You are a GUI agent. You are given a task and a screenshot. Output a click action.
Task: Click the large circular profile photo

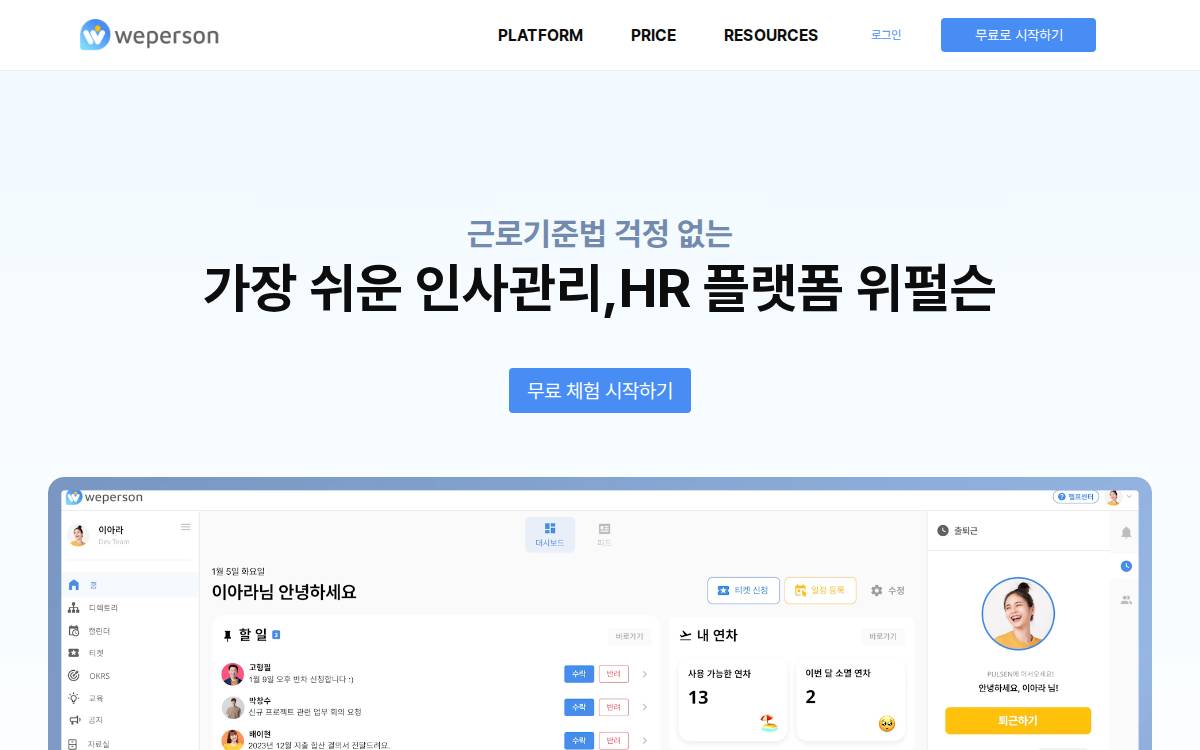coord(1018,614)
